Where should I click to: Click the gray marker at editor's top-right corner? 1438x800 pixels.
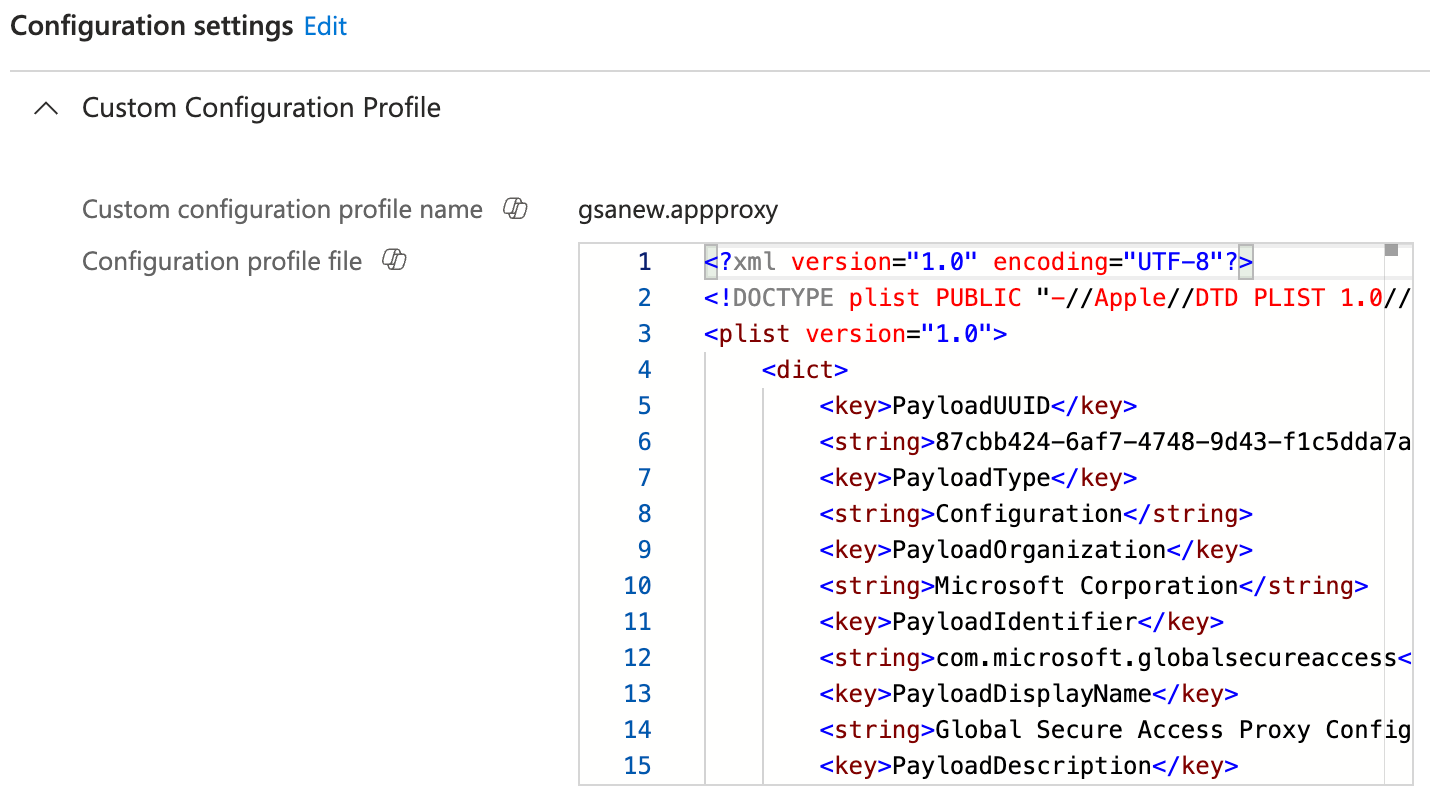[1391, 250]
